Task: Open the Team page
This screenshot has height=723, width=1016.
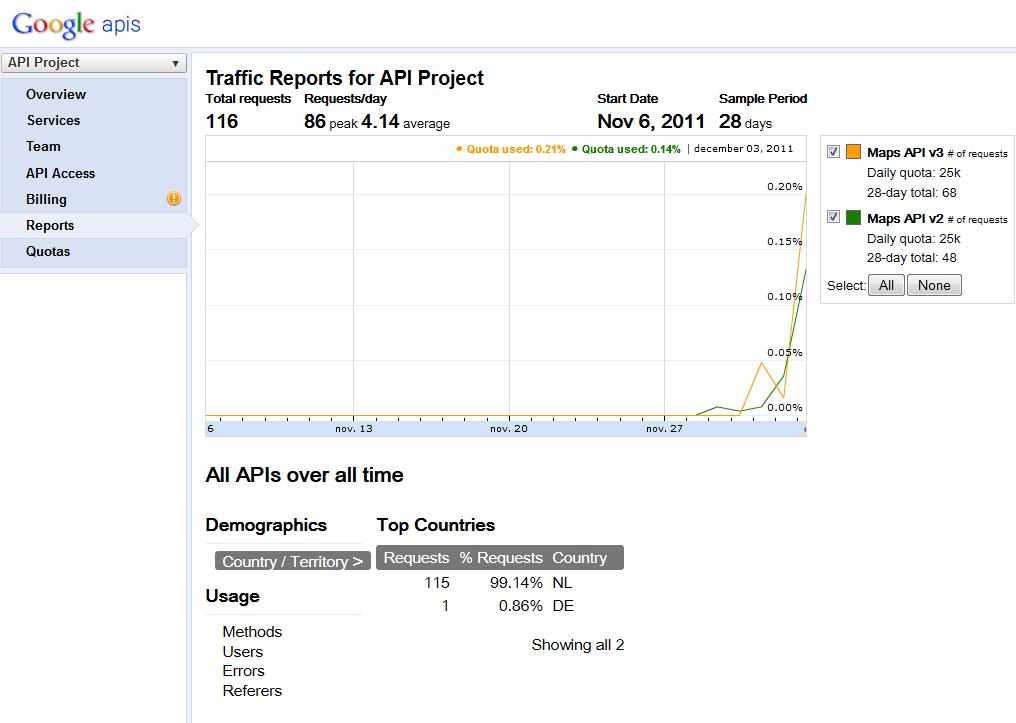Action: (43, 146)
